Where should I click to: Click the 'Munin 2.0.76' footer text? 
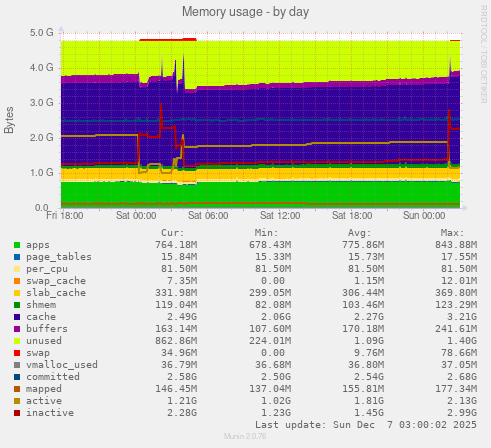[x=245, y=436]
